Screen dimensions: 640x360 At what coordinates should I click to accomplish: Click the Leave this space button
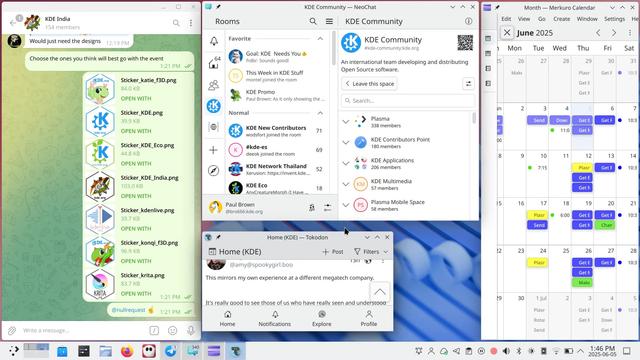[x=369, y=84]
